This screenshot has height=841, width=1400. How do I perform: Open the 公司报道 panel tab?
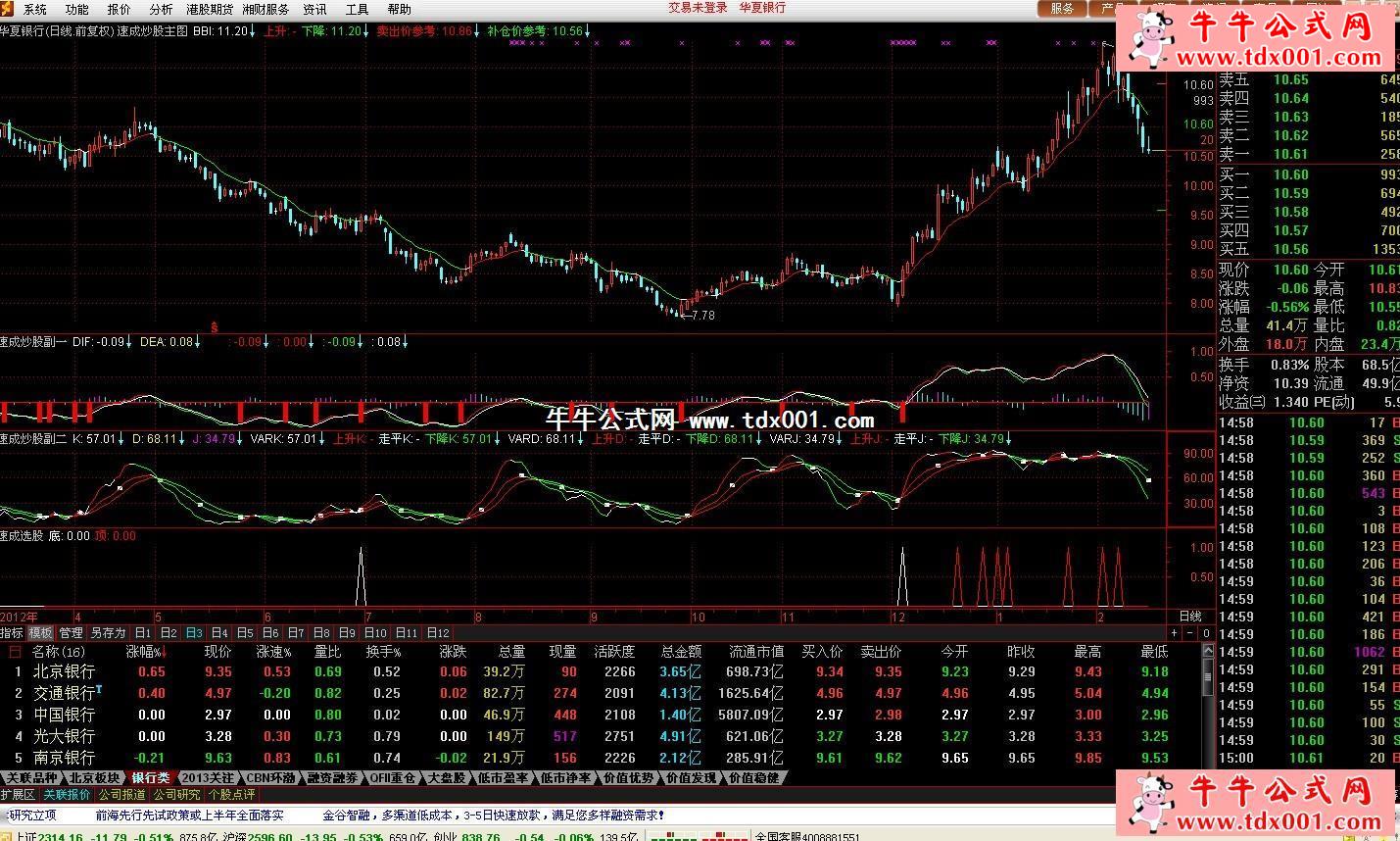[x=121, y=795]
